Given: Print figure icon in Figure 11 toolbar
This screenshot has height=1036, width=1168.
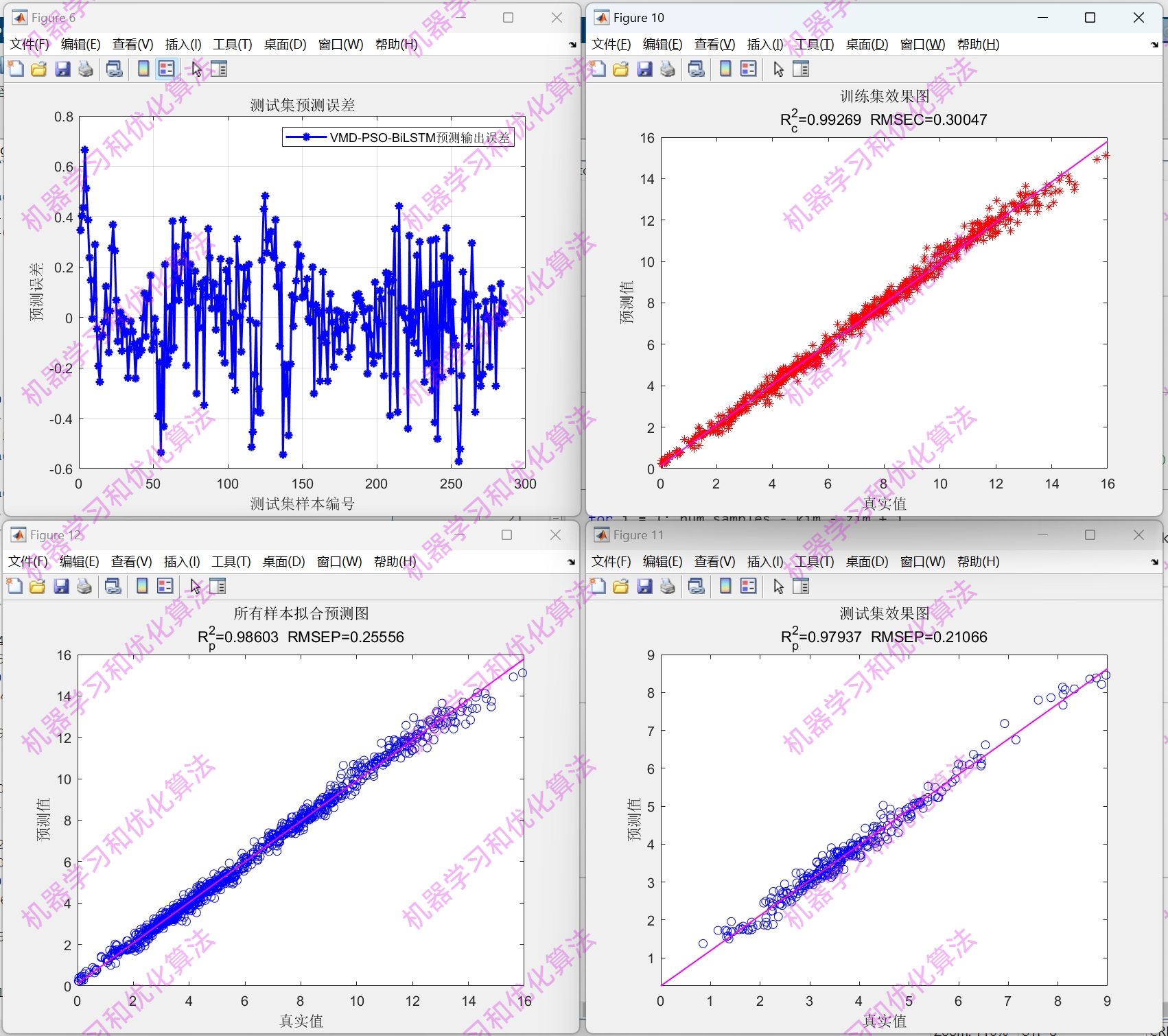Looking at the screenshot, I should pyautogui.click(x=668, y=586).
